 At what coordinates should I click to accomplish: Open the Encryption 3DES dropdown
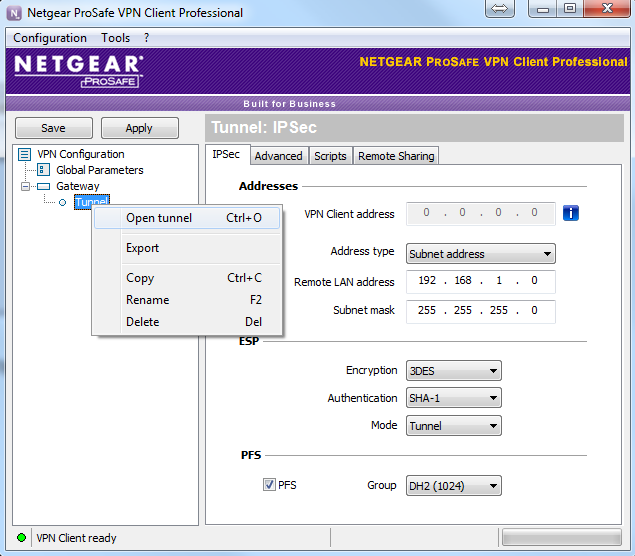(x=454, y=371)
